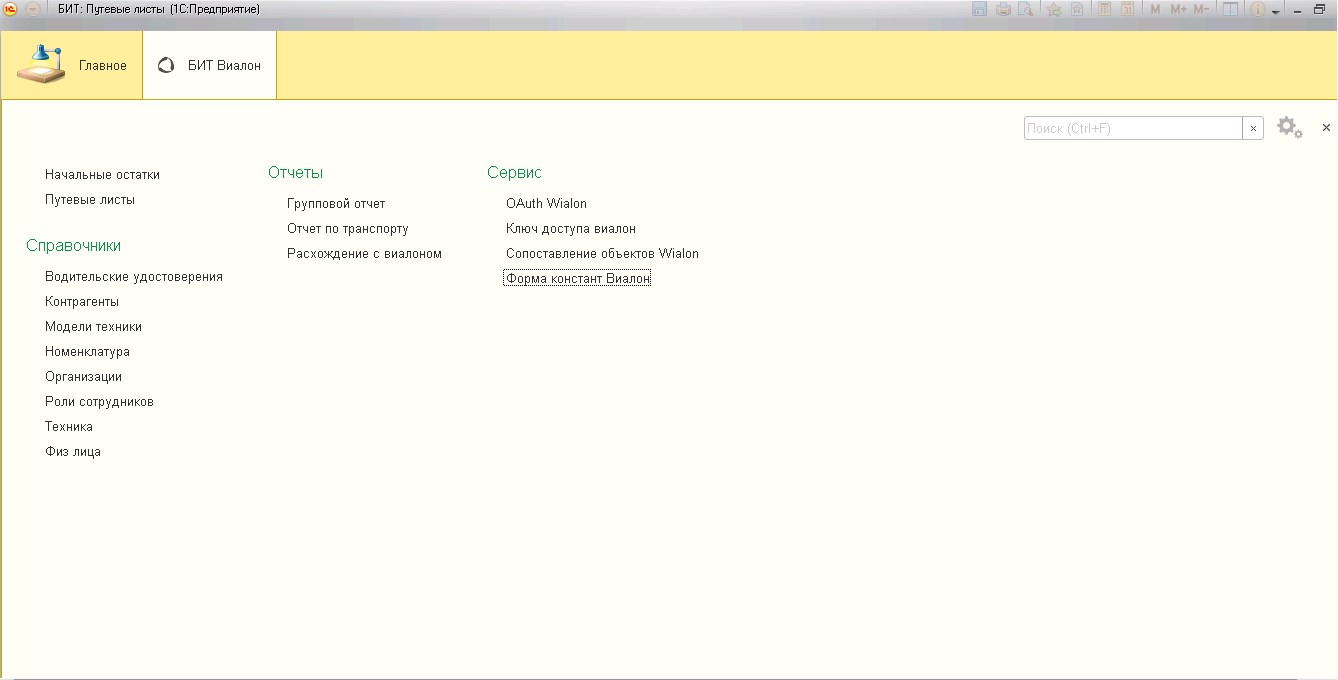
Task: Clear the search field with x button
Action: (1253, 129)
